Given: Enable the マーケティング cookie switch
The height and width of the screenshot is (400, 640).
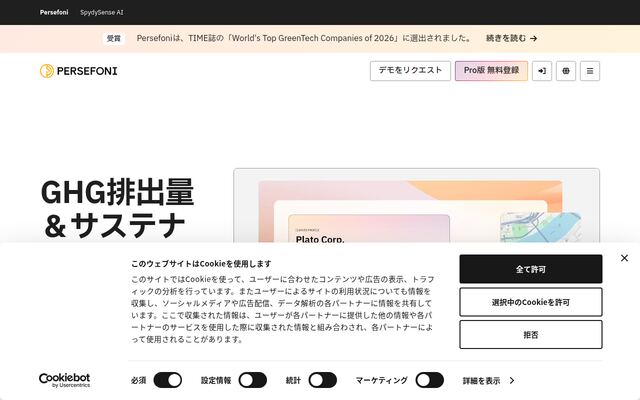Looking at the screenshot, I should [429, 380].
